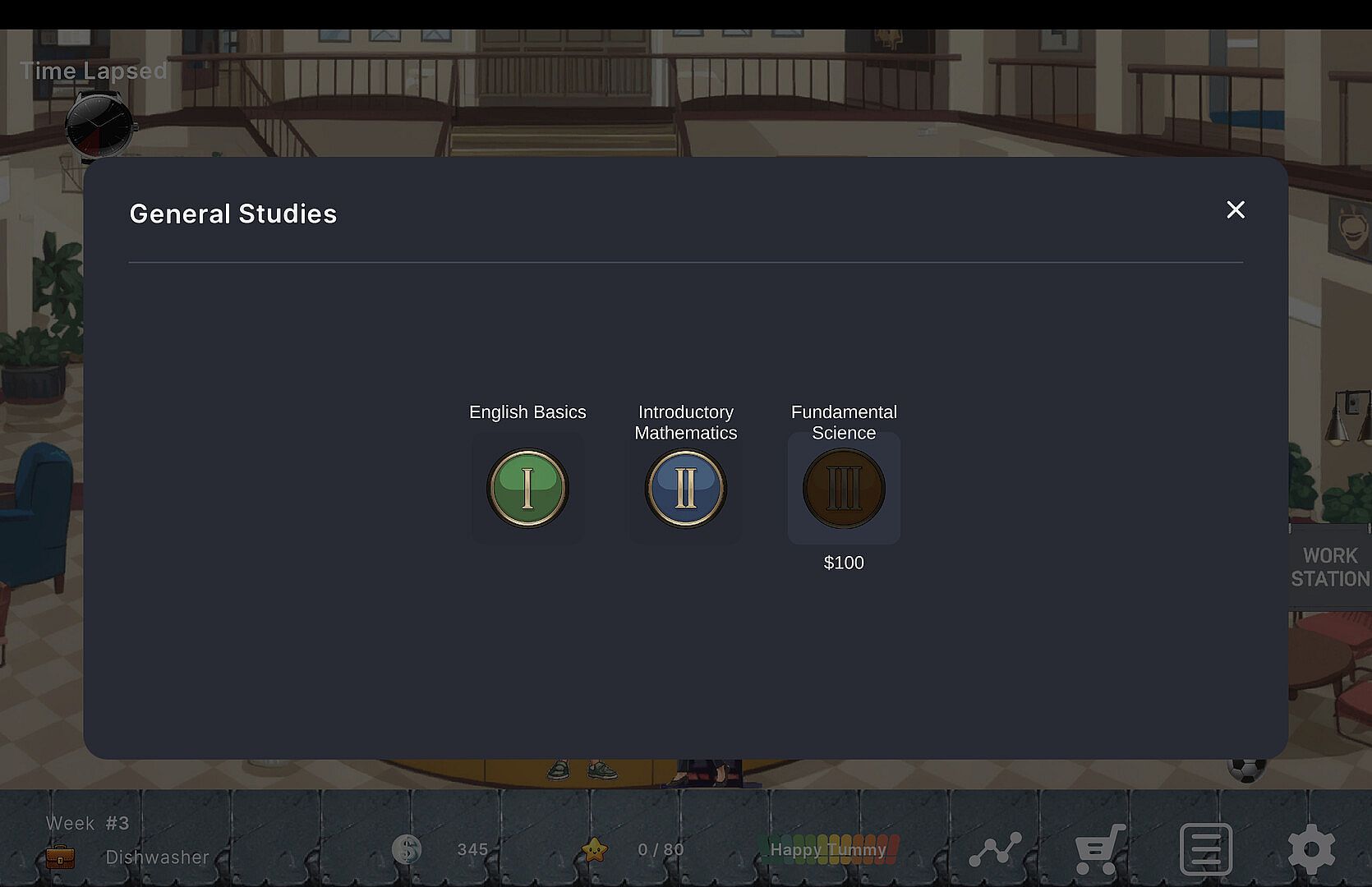The image size is (1372, 887).
Task: Open the task list notes icon
Action: pyautogui.click(x=1205, y=849)
